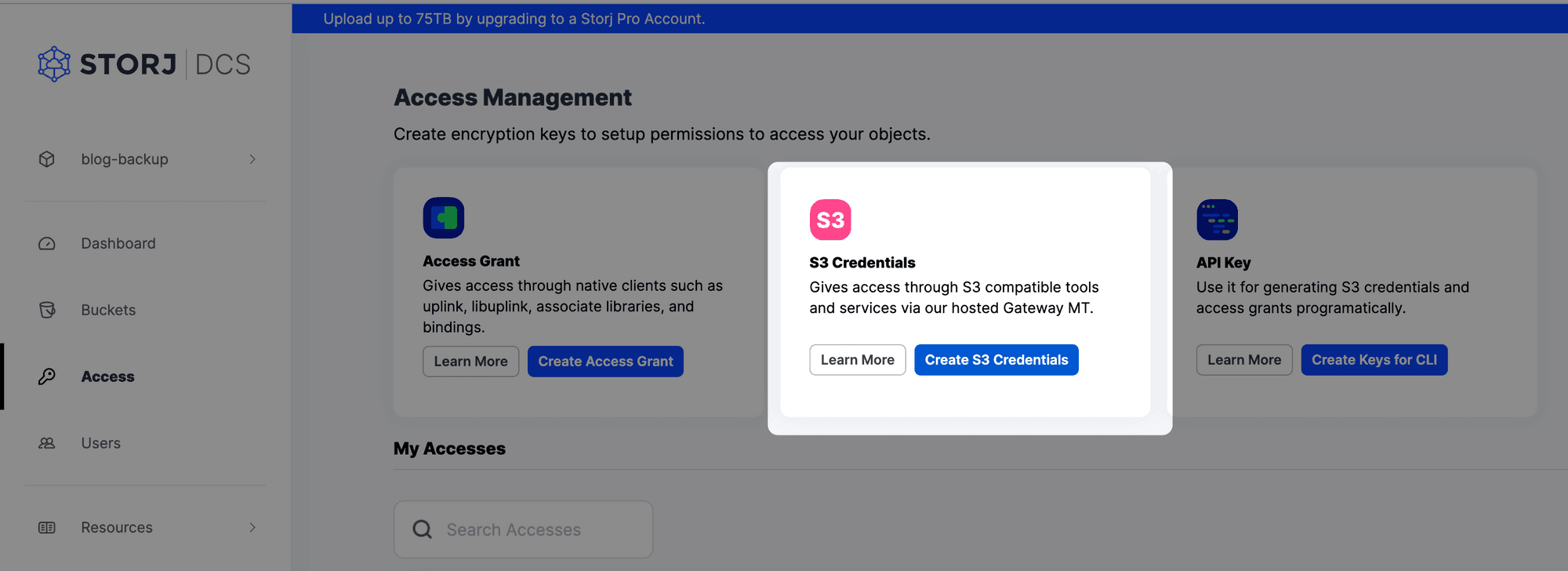Click the Resources icon in sidebar
Screen dimensions: 1568x571
pos(47,528)
